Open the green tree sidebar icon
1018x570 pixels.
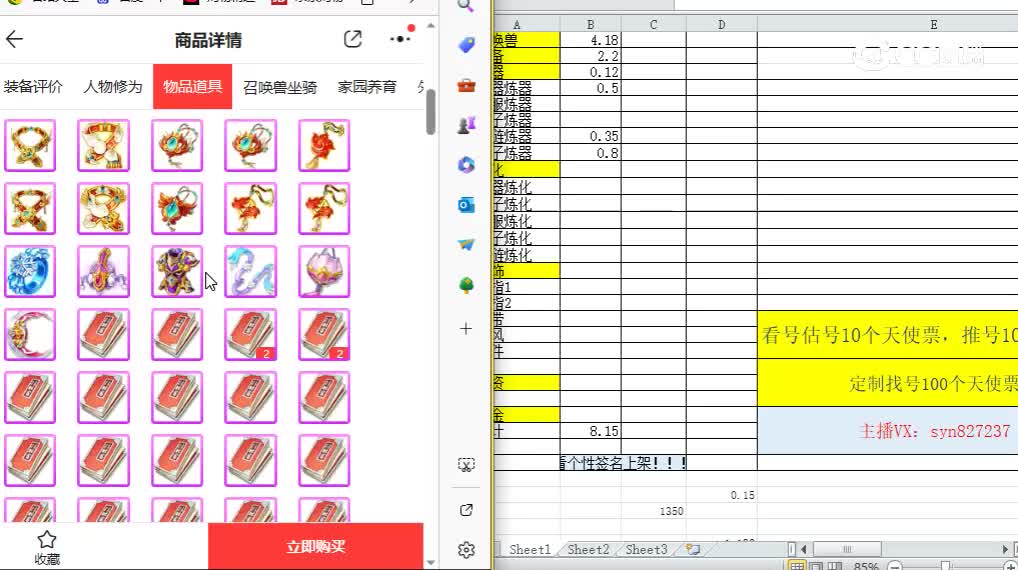pyautogui.click(x=466, y=285)
